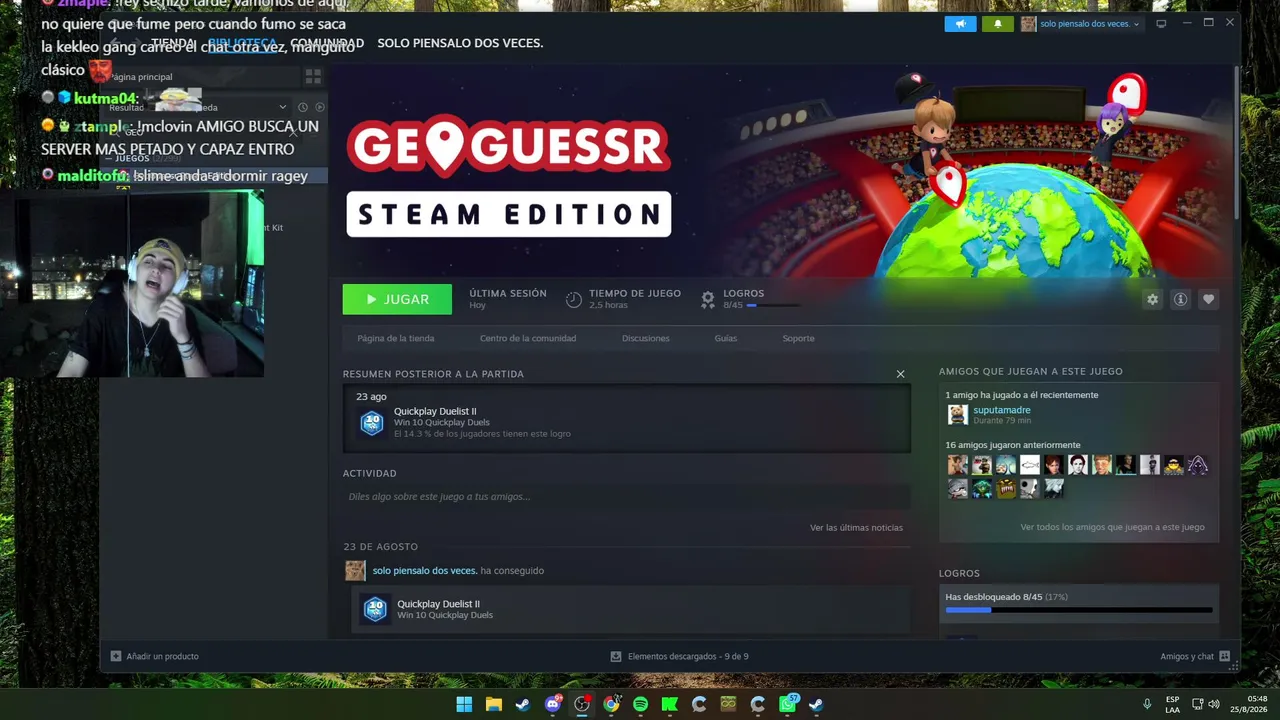Open the purple hooded-figure friend avatar
The height and width of the screenshot is (720, 1280).
[x=1198, y=465]
